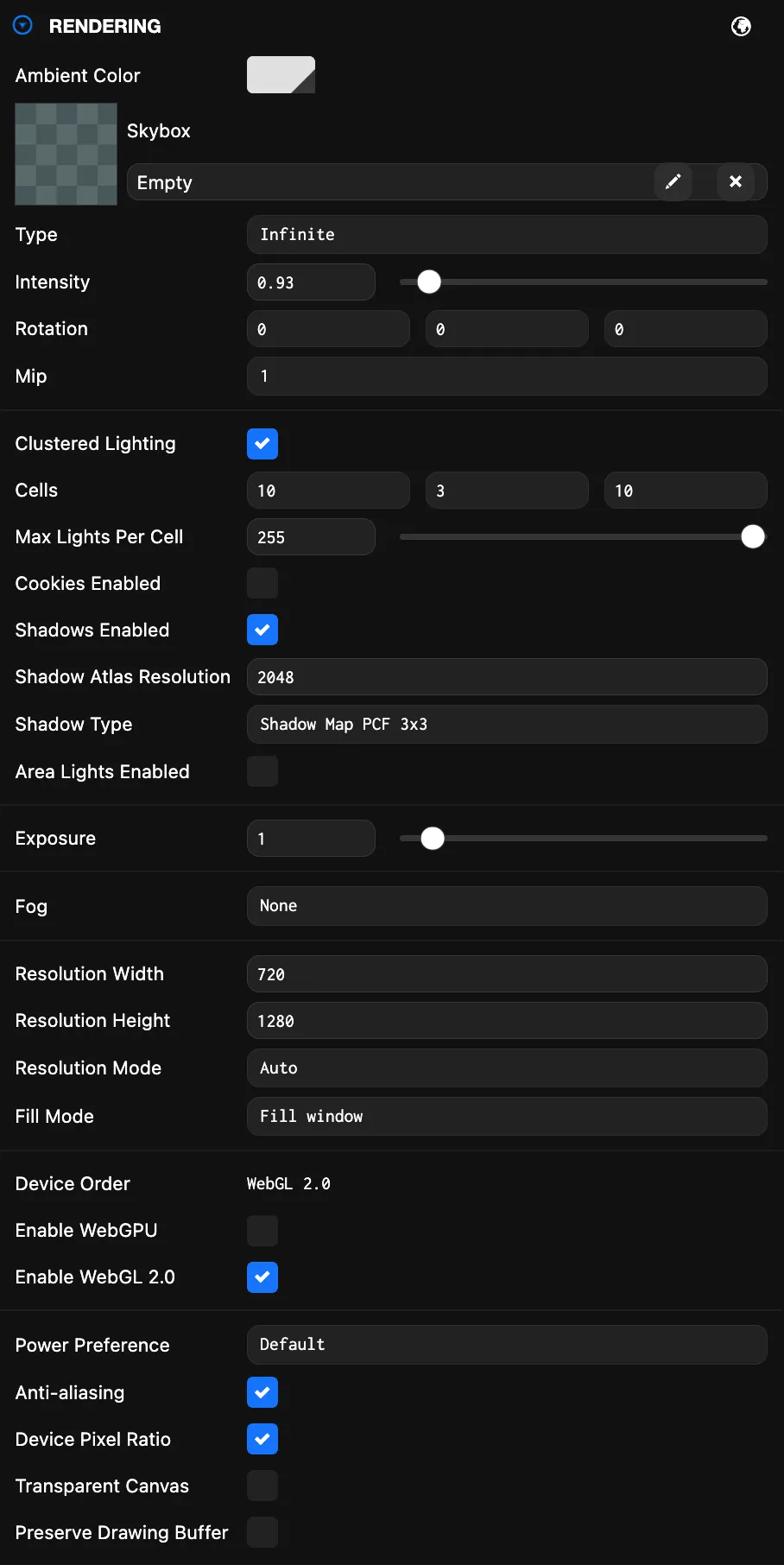
Task: Click the PlayCanvas logo icon
Action: [22, 25]
